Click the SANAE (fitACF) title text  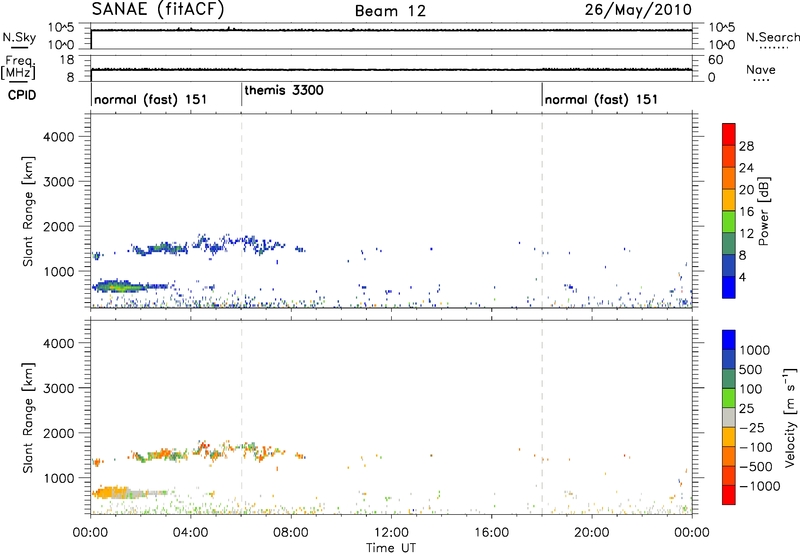[158, 9]
